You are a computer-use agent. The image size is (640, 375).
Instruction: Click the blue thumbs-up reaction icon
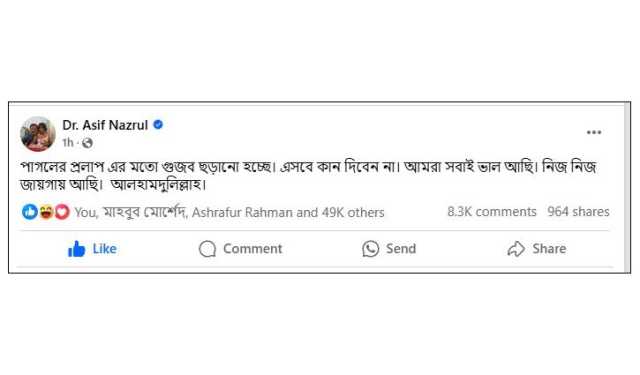[30, 212]
